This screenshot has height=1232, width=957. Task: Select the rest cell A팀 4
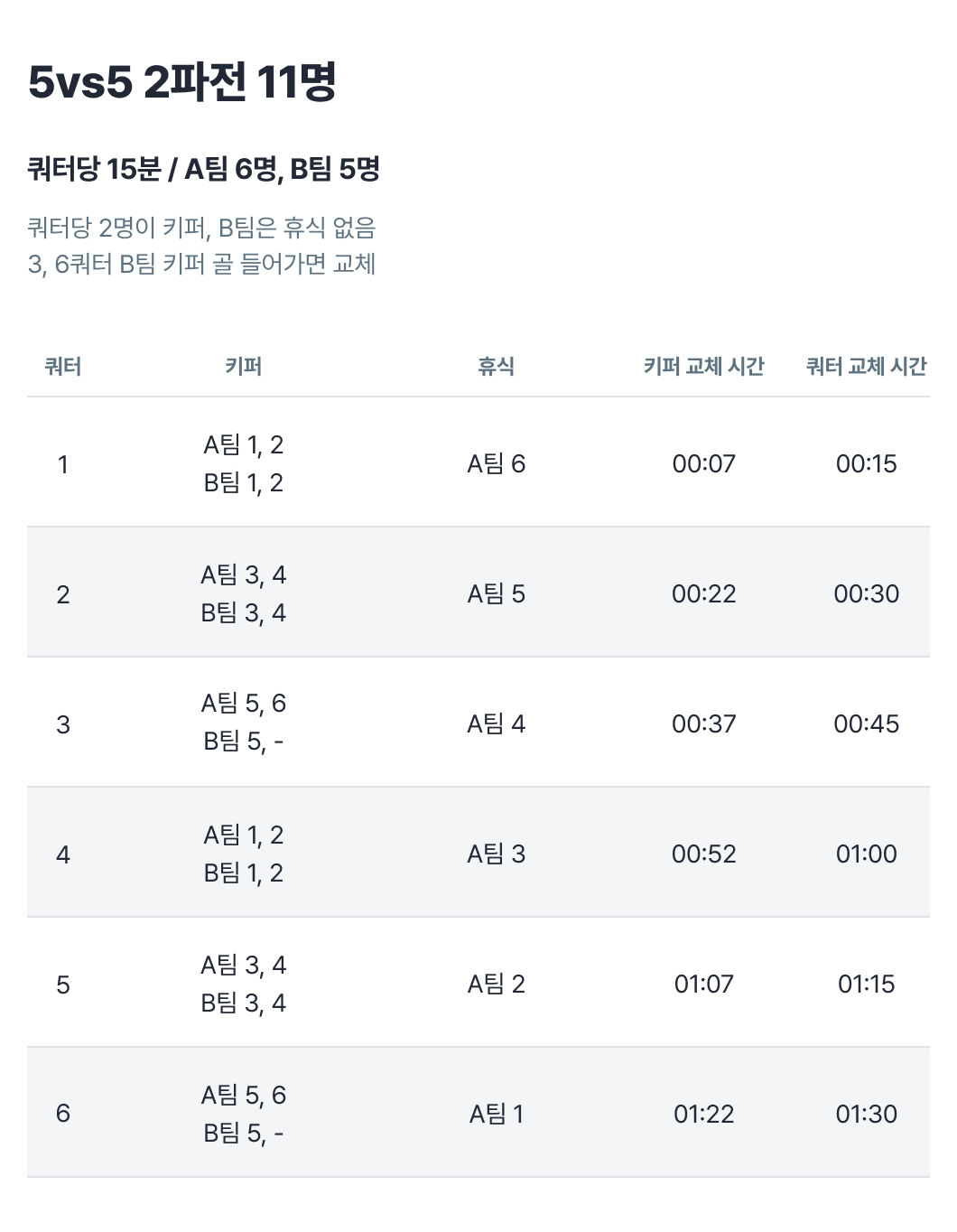click(x=496, y=723)
